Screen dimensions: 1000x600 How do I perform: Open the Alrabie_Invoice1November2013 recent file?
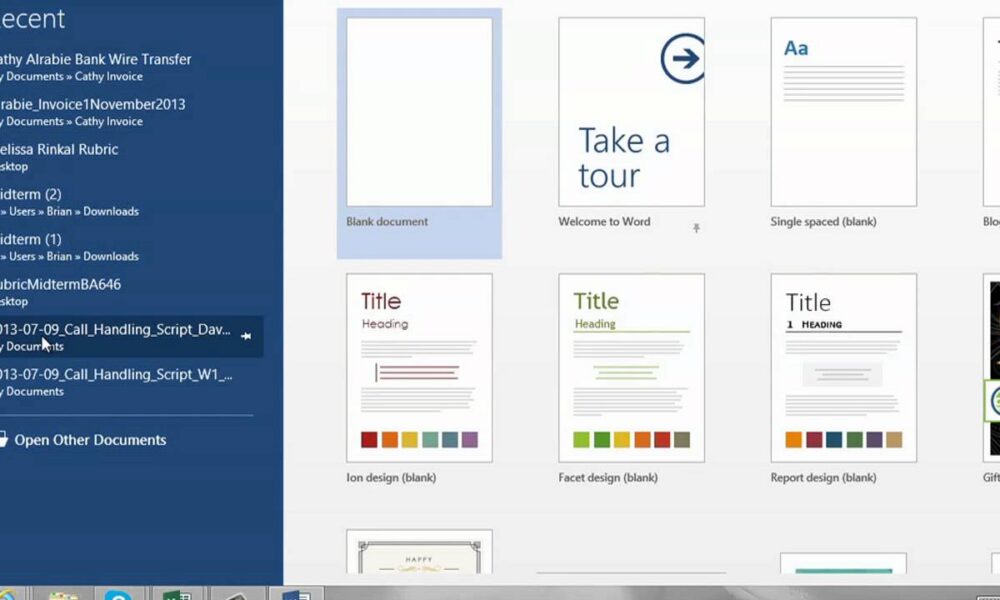click(x=92, y=104)
